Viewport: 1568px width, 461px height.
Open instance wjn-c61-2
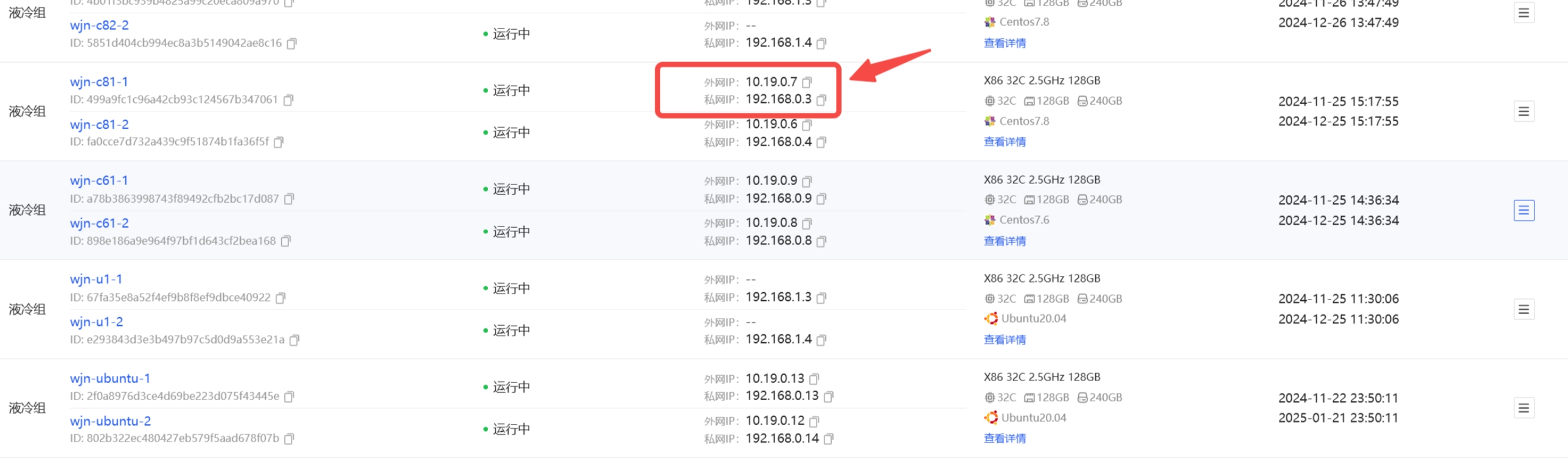pos(99,223)
